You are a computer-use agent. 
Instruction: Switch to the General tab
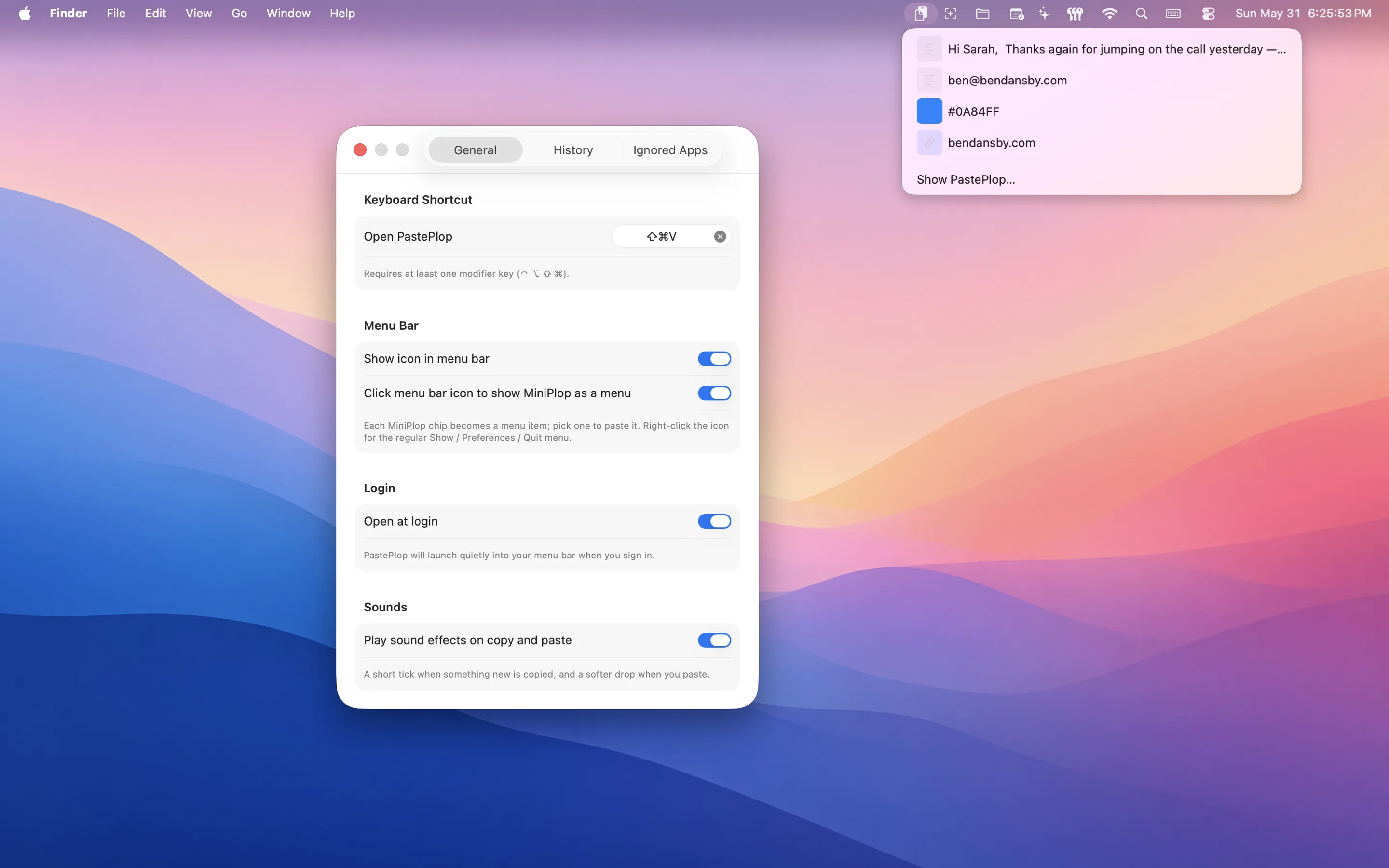(x=475, y=150)
